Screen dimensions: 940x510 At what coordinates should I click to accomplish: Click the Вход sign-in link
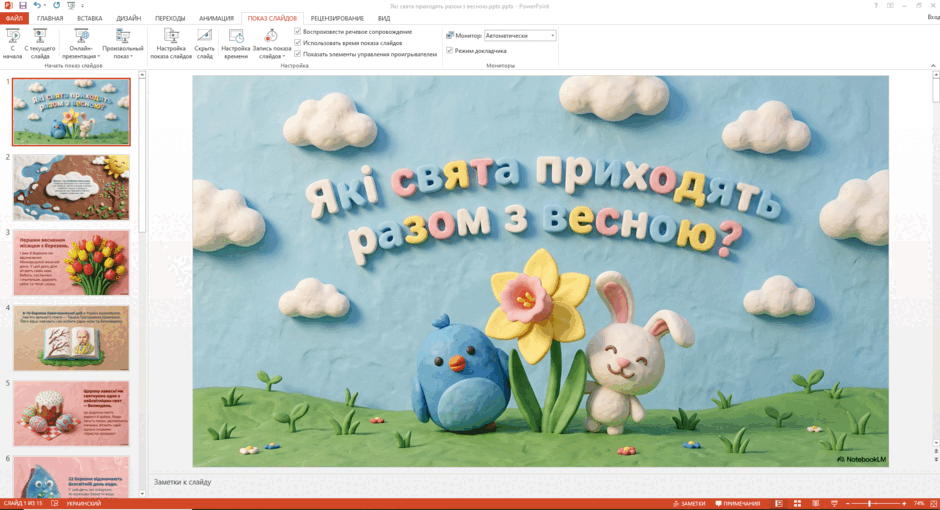pyautogui.click(x=933, y=17)
